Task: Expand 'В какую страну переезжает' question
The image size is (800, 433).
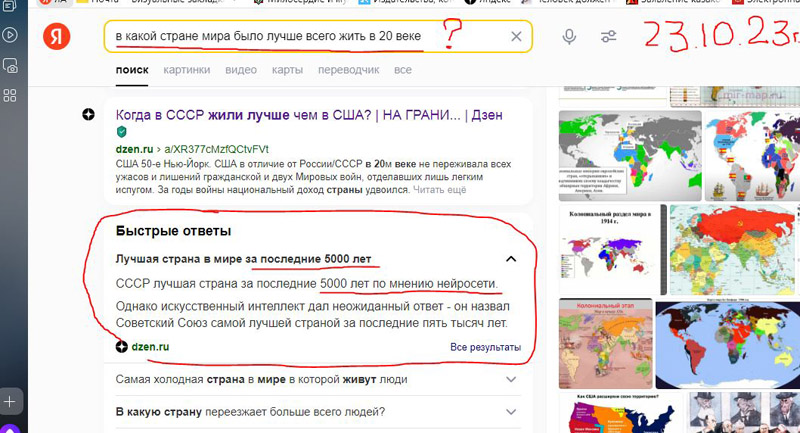Action: pos(511,411)
